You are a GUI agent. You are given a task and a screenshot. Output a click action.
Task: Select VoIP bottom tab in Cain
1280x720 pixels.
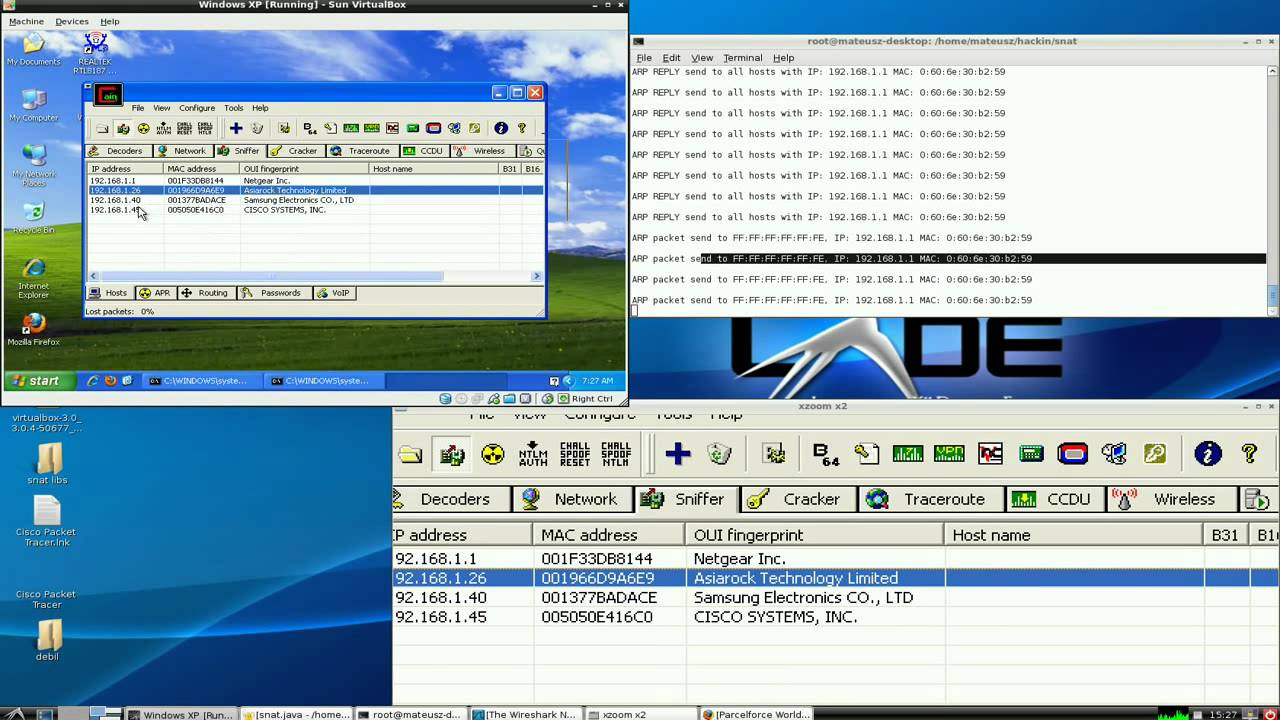coord(333,293)
